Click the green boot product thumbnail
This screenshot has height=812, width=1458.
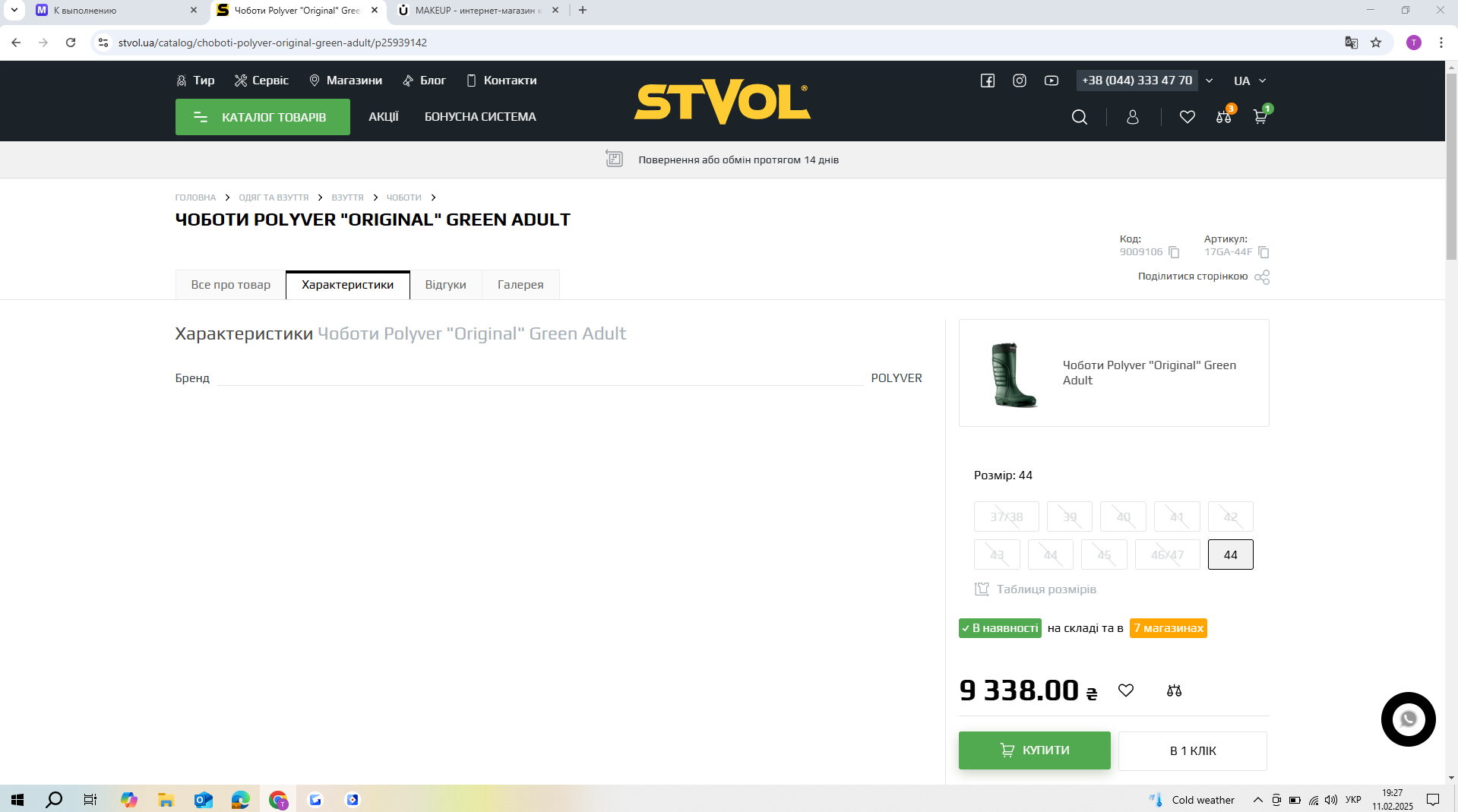[1014, 374]
